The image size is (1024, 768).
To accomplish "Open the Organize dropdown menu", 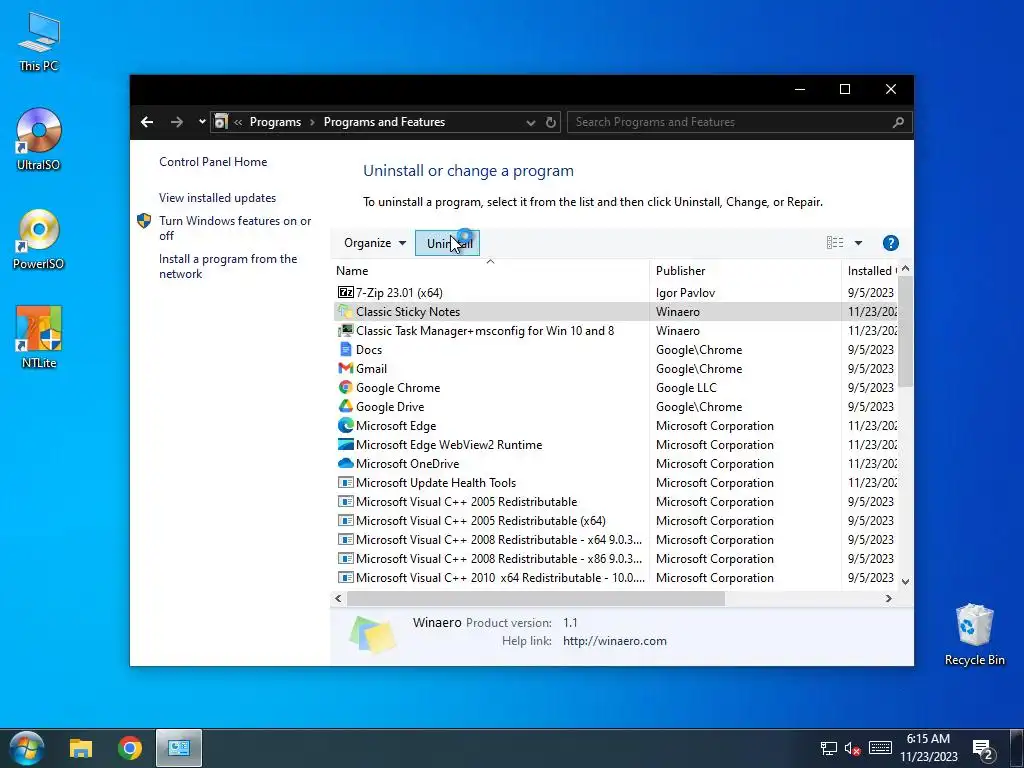I will [375, 243].
